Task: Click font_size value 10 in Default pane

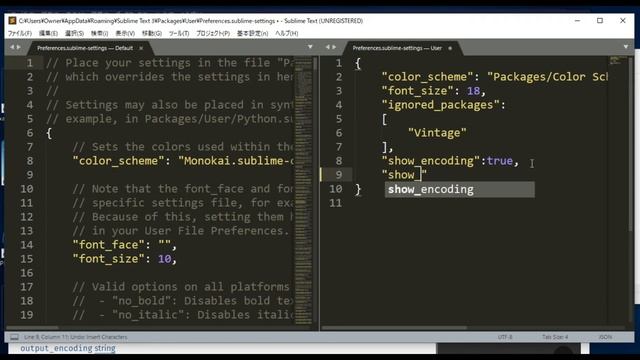Action: click(x=164, y=259)
